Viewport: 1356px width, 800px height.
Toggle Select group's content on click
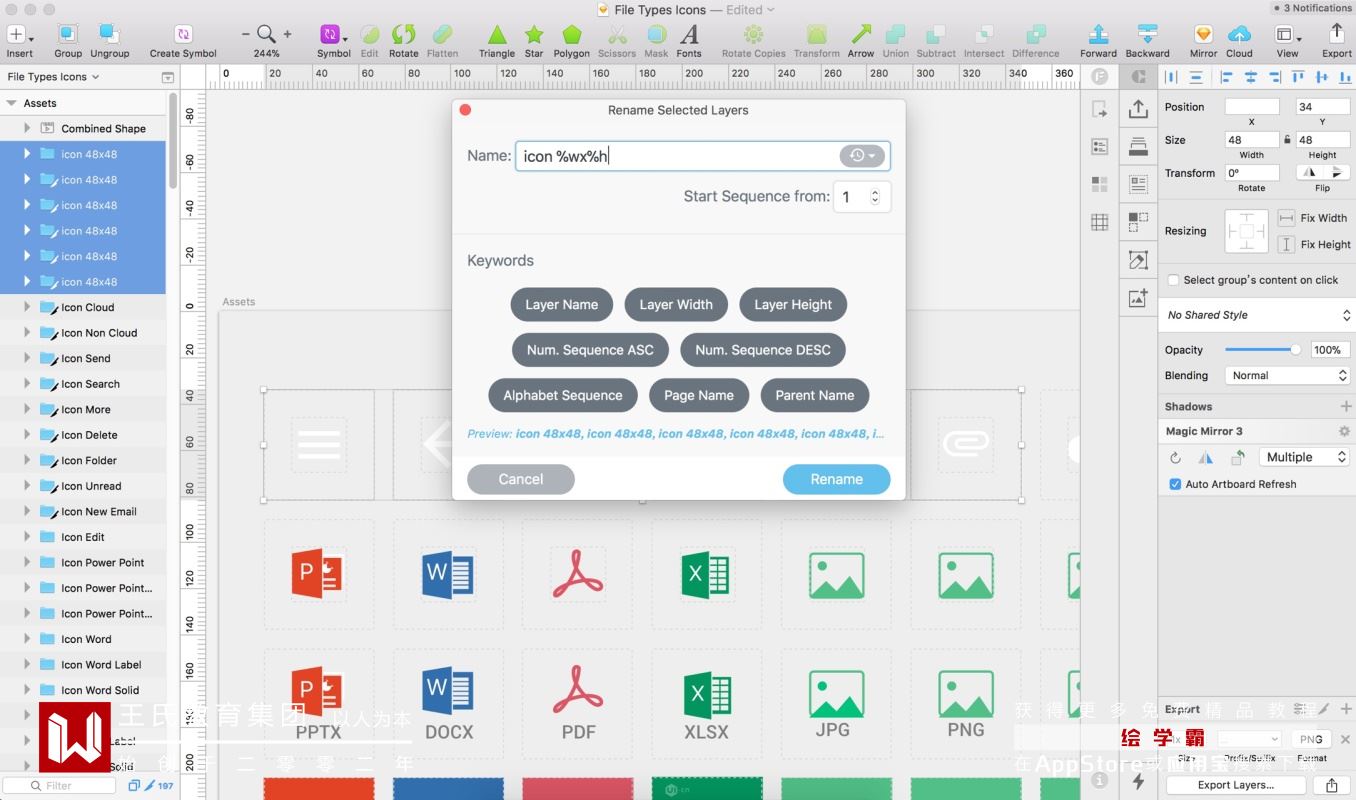[x=1174, y=280]
